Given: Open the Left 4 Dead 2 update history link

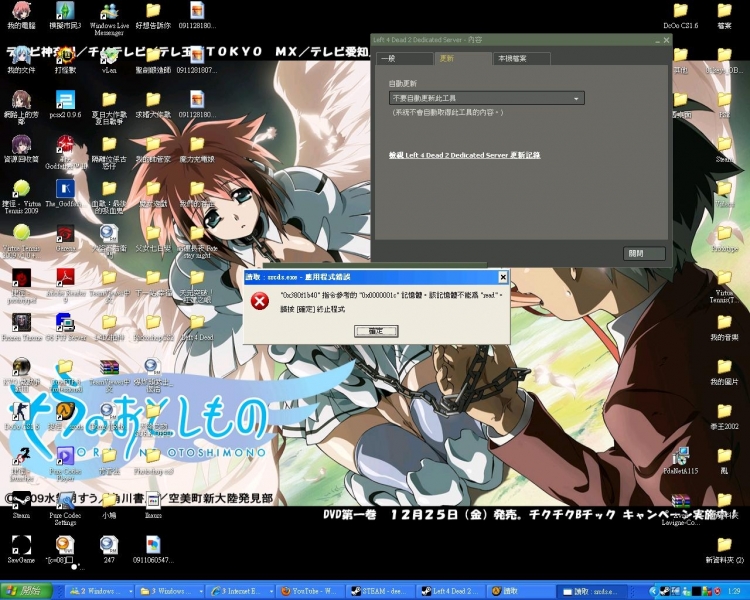Looking at the screenshot, I should pos(465,156).
